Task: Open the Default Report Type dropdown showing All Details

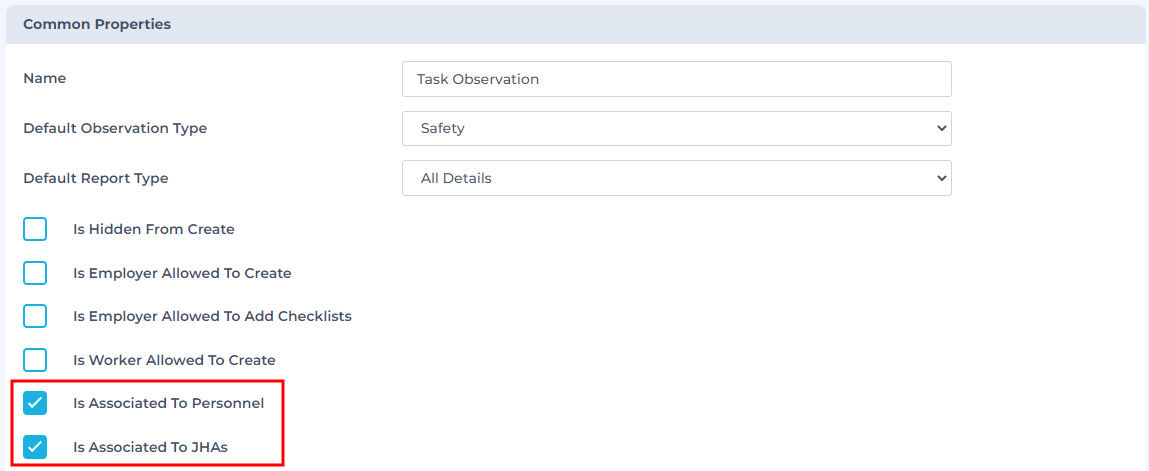Action: pyautogui.click(x=676, y=178)
